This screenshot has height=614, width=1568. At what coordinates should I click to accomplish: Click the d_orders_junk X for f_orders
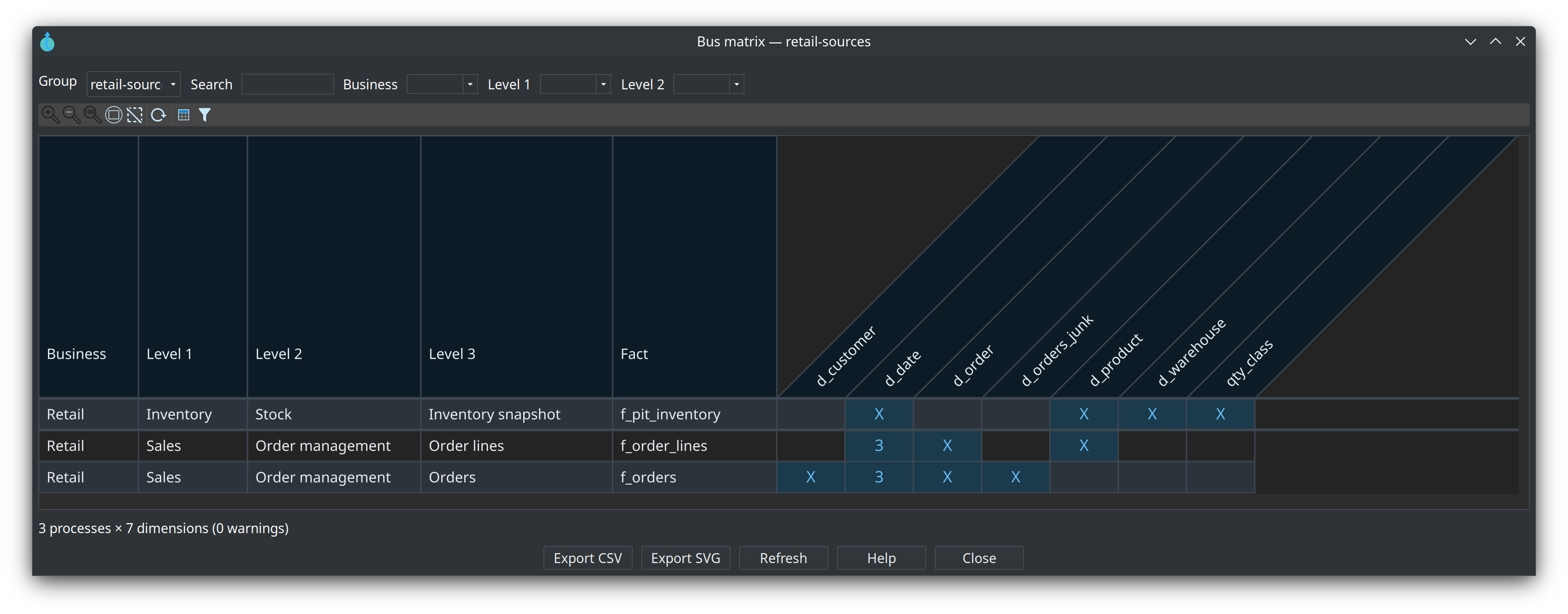(1015, 477)
